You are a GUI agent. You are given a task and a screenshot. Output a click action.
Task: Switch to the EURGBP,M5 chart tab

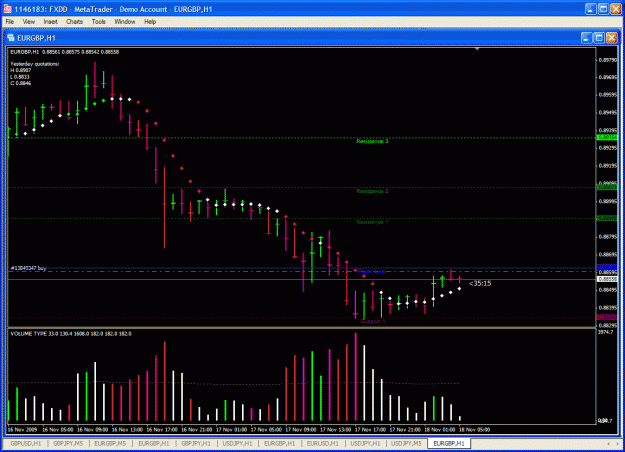tap(110, 443)
